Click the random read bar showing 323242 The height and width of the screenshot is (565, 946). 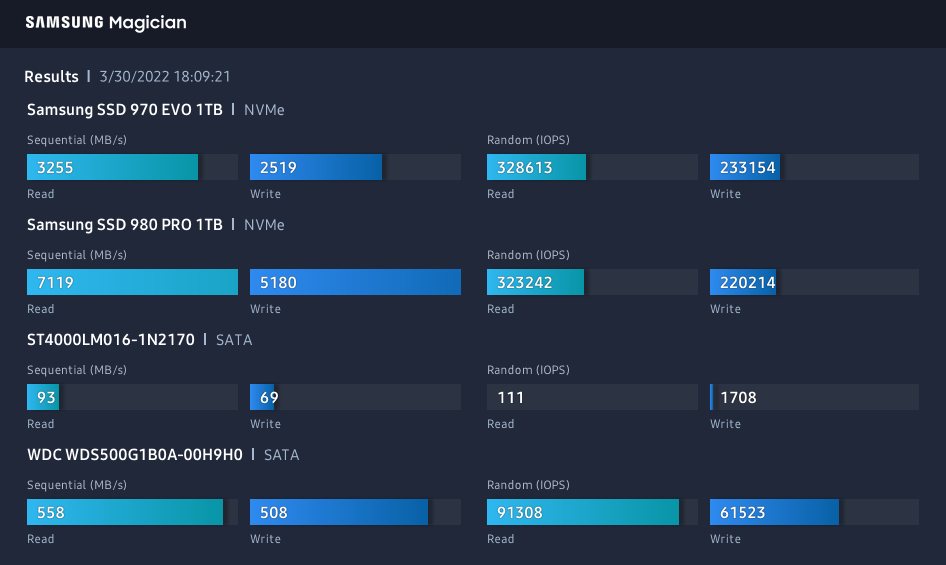tap(535, 282)
